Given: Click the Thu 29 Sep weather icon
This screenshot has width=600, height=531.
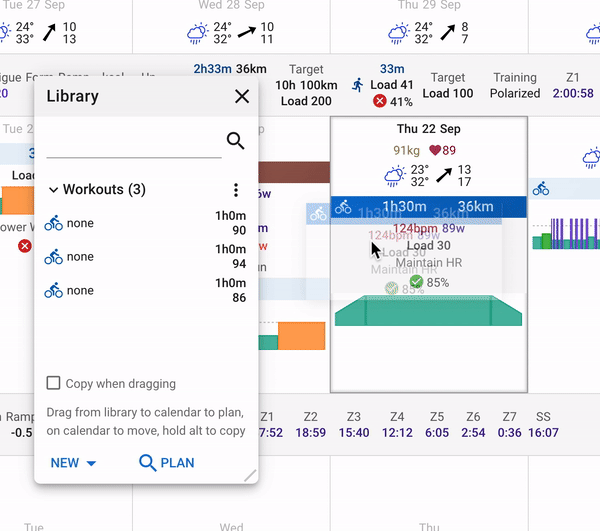Looking at the screenshot, I should pos(398,33).
